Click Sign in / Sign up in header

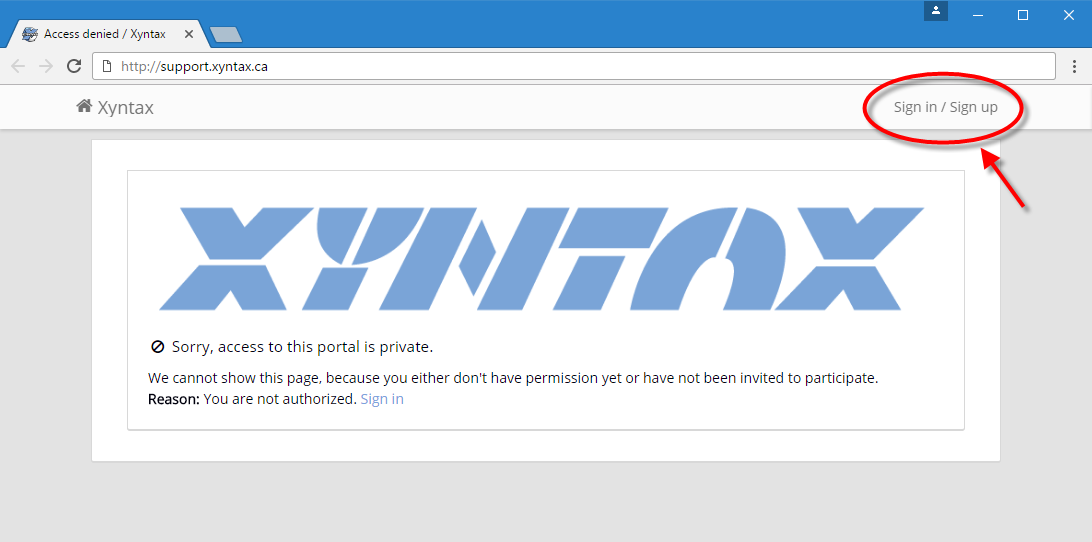[x=946, y=107]
